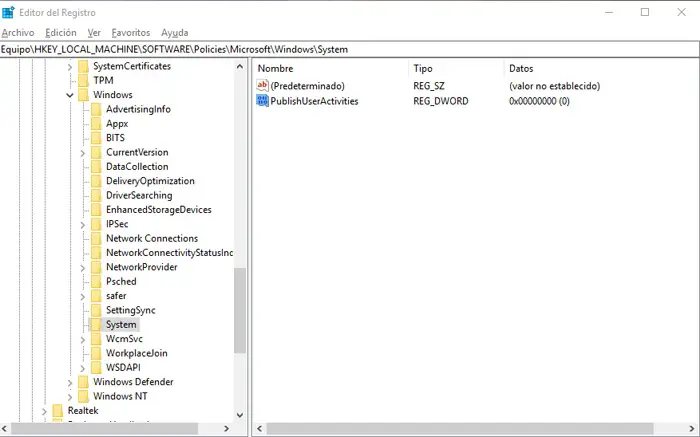Expand the WcmSvc key
The width and height of the screenshot is (700, 437).
pyautogui.click(x=83, y=340)
